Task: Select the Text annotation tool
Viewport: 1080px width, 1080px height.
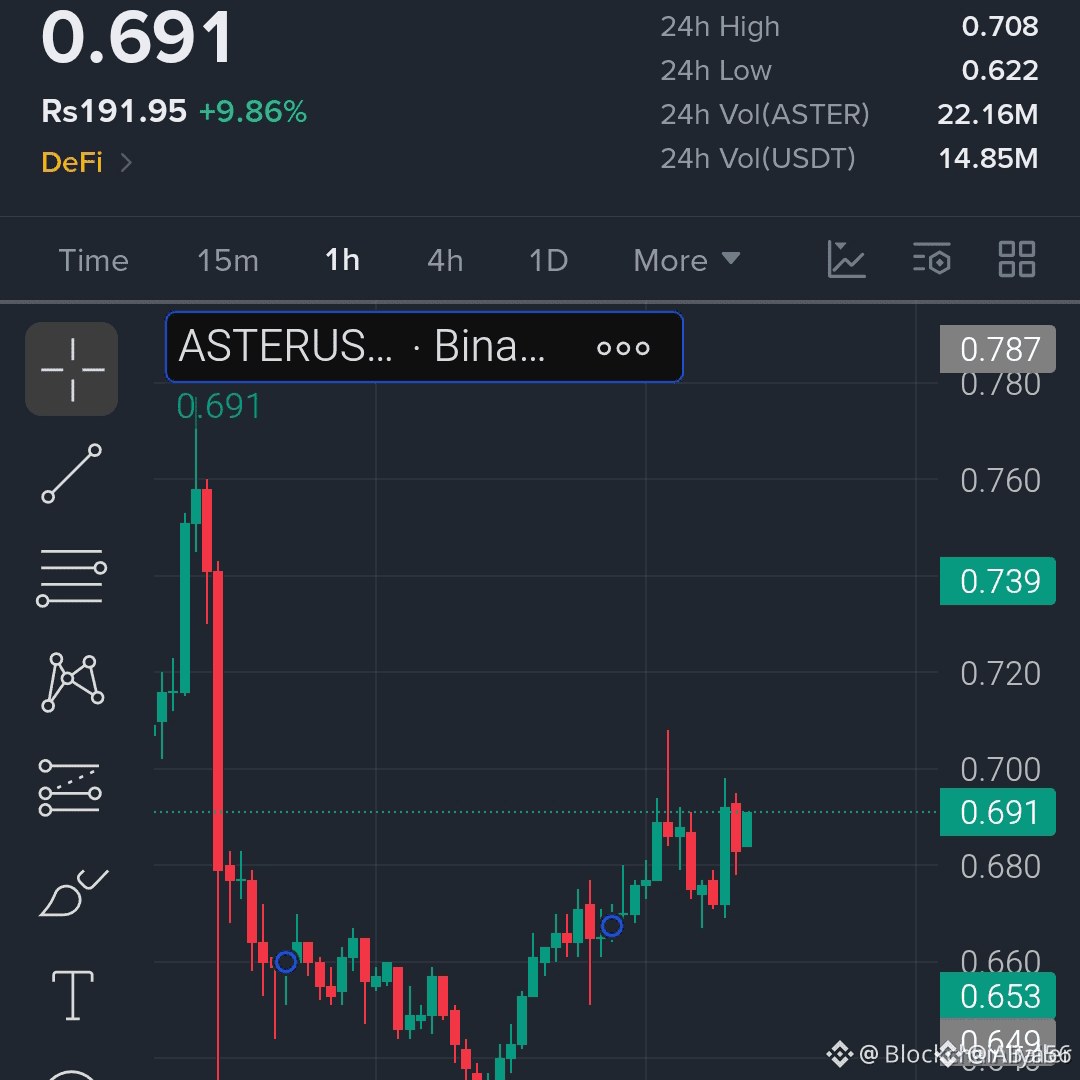Action: 72,995
